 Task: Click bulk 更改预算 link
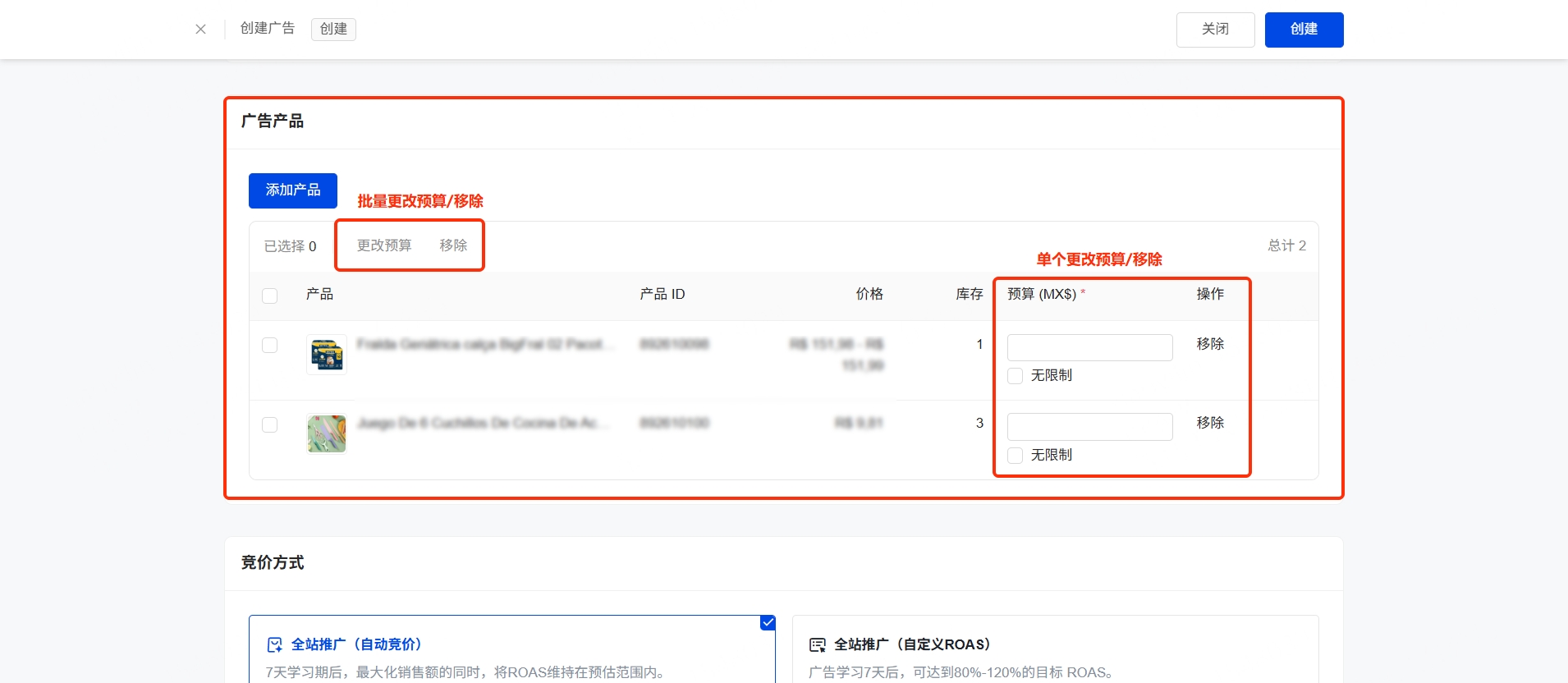(x=384, y=245)
